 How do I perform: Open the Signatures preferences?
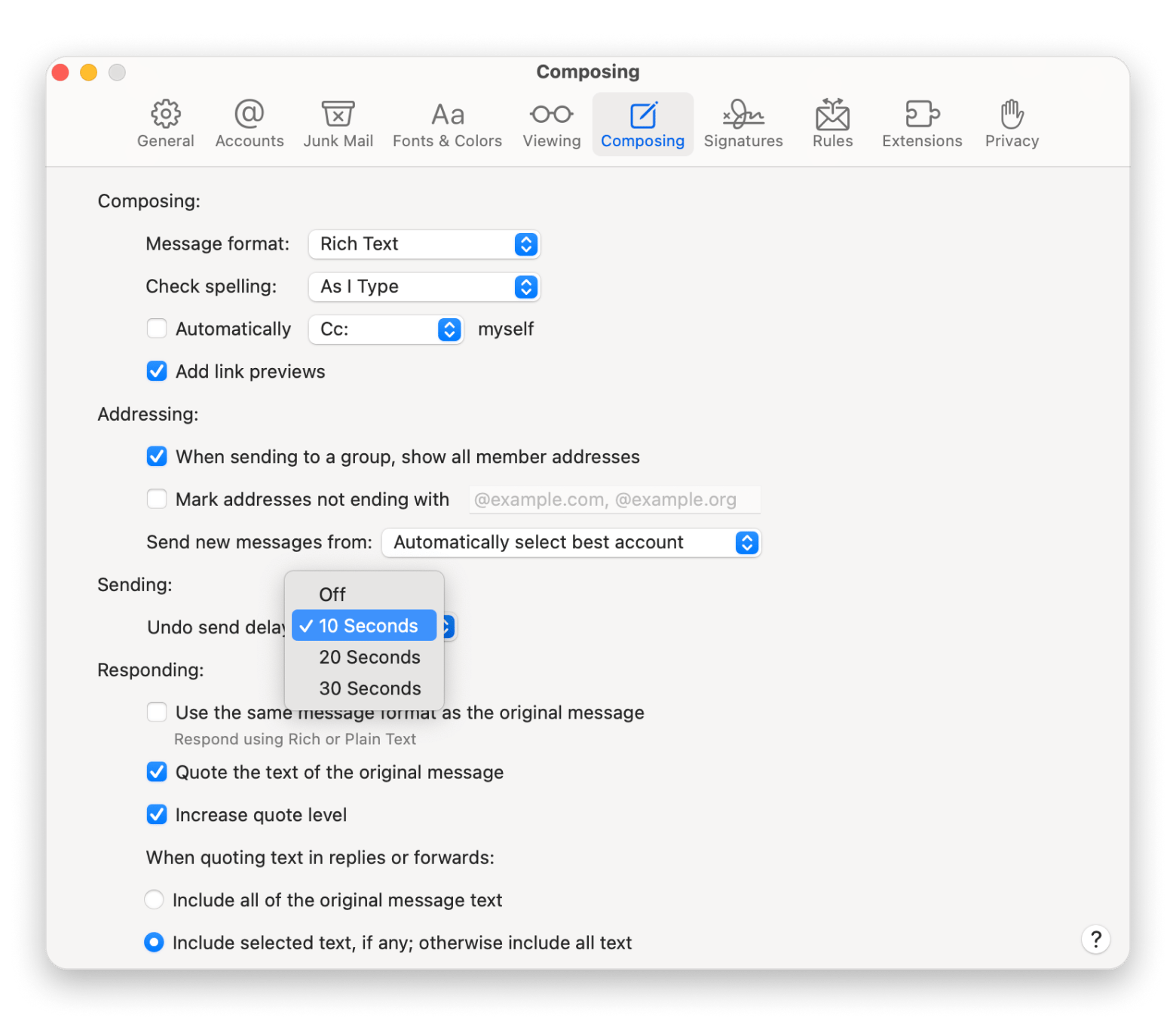click(x=743, y=124)
